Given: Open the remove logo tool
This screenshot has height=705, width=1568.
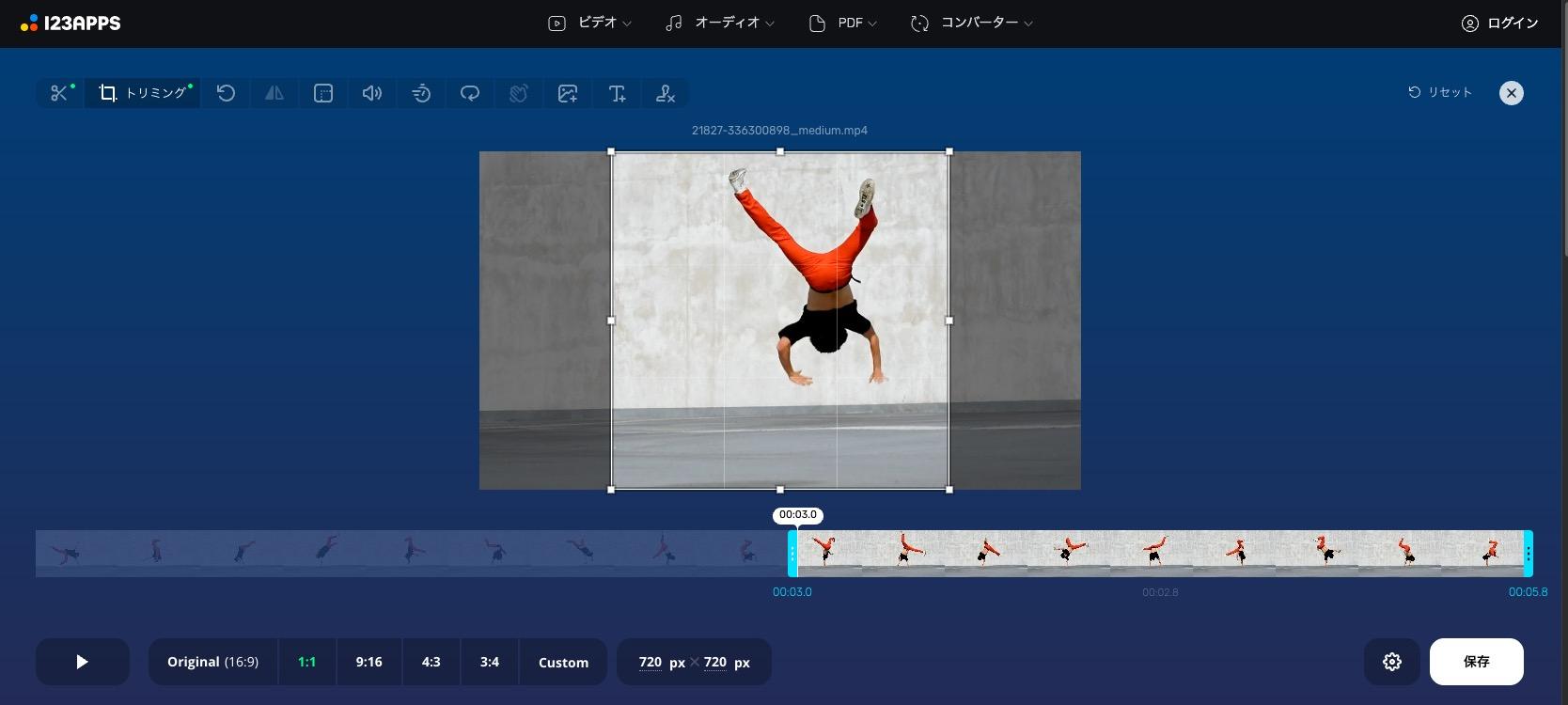Looking at the screenshot, I should pos(666,93).
